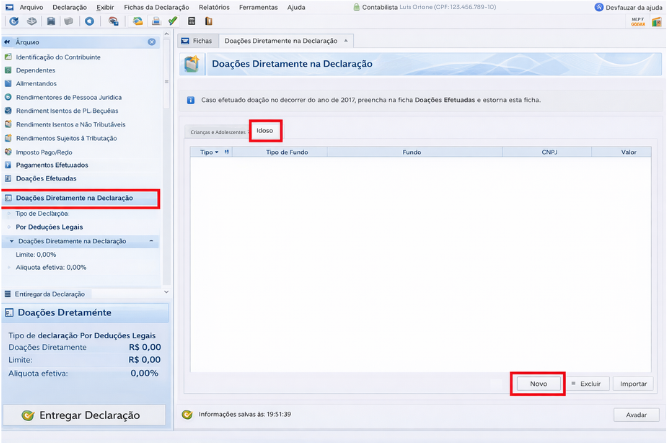Open the Fichas da Declaração menu

156,7
